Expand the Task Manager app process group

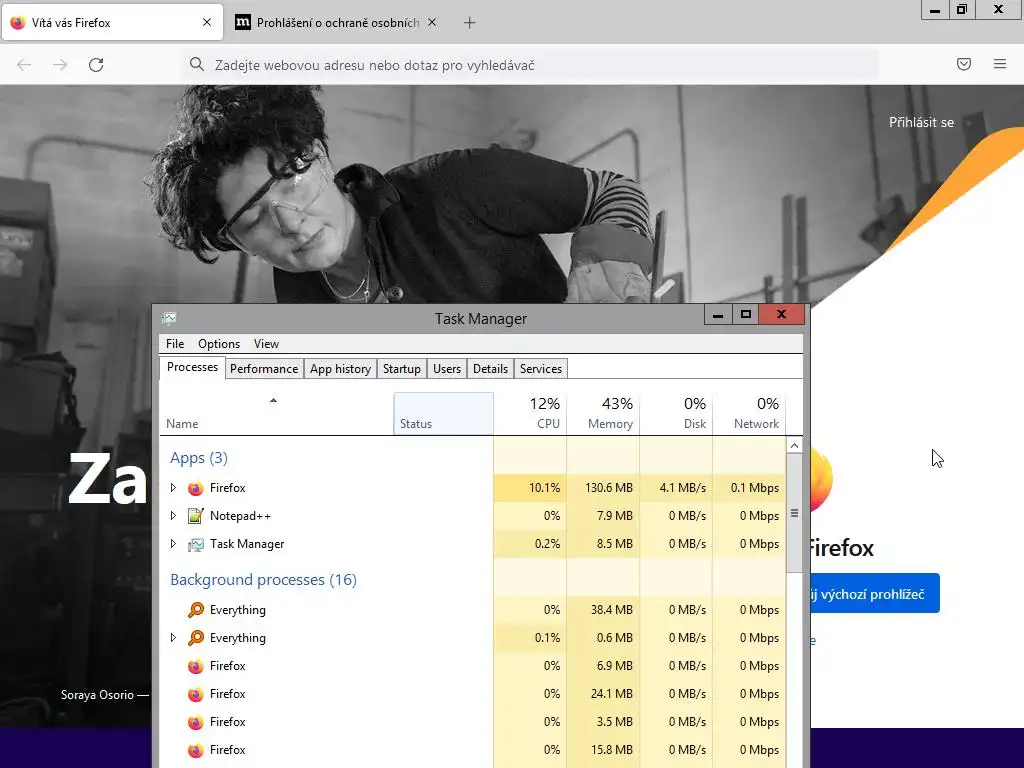point(173,544)
